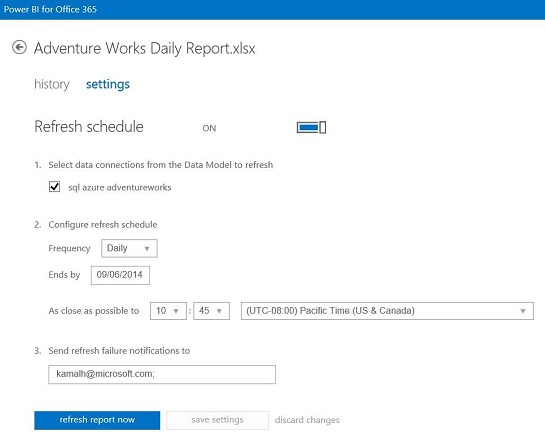
Task: Uncheck sql azure adventureworks checkbox
Action: [x=55, y=187]
